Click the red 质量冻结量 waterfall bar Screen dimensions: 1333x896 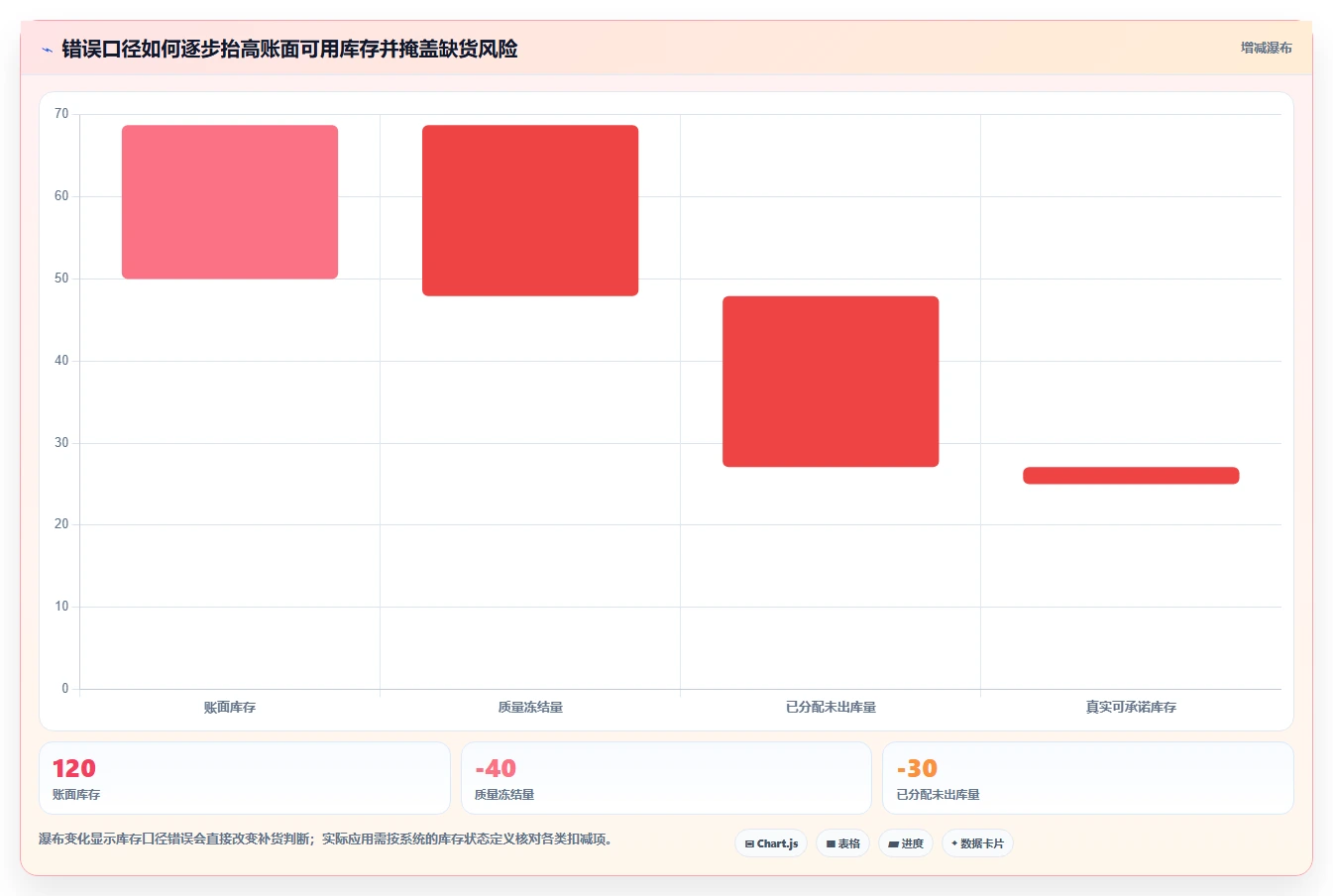tap(530, 210)
